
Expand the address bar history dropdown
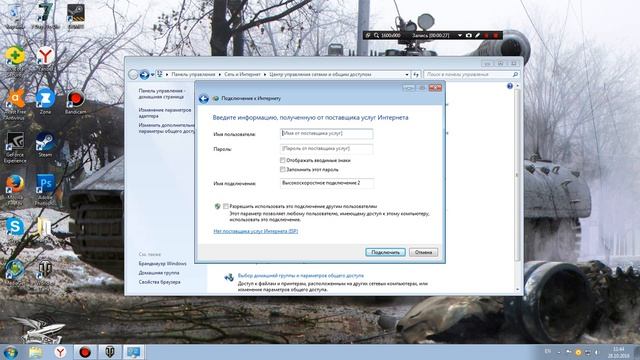[407, 75]
